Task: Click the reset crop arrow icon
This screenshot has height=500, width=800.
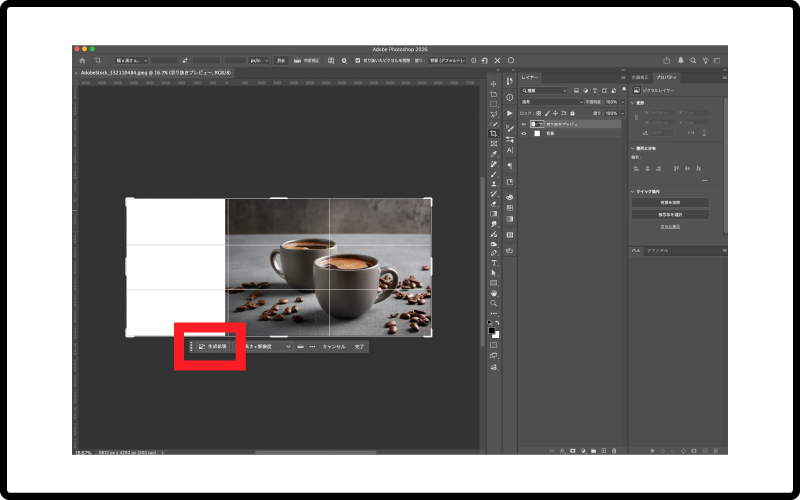Action: (485, 60)
